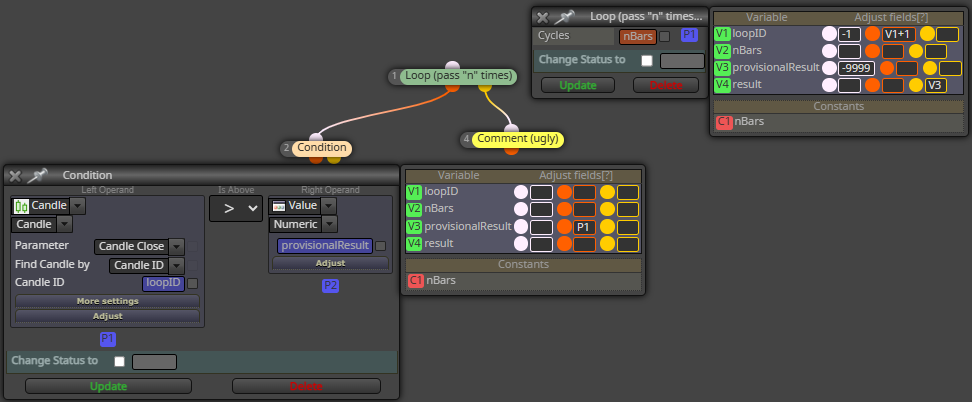972x402 pixels.
Task: Open the Candle Close parameter dropdown
Action: [x=177, y=246]
